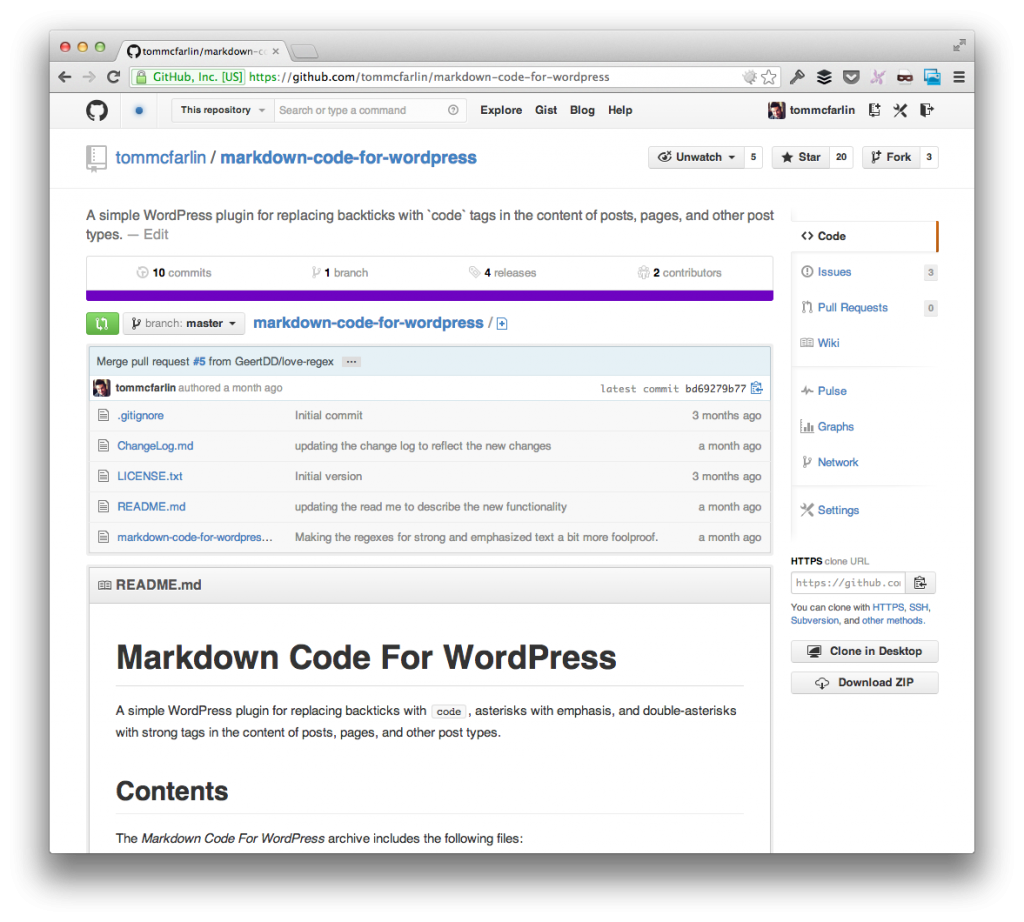Click browser back arrow
1024x922 pixels.
65,77
